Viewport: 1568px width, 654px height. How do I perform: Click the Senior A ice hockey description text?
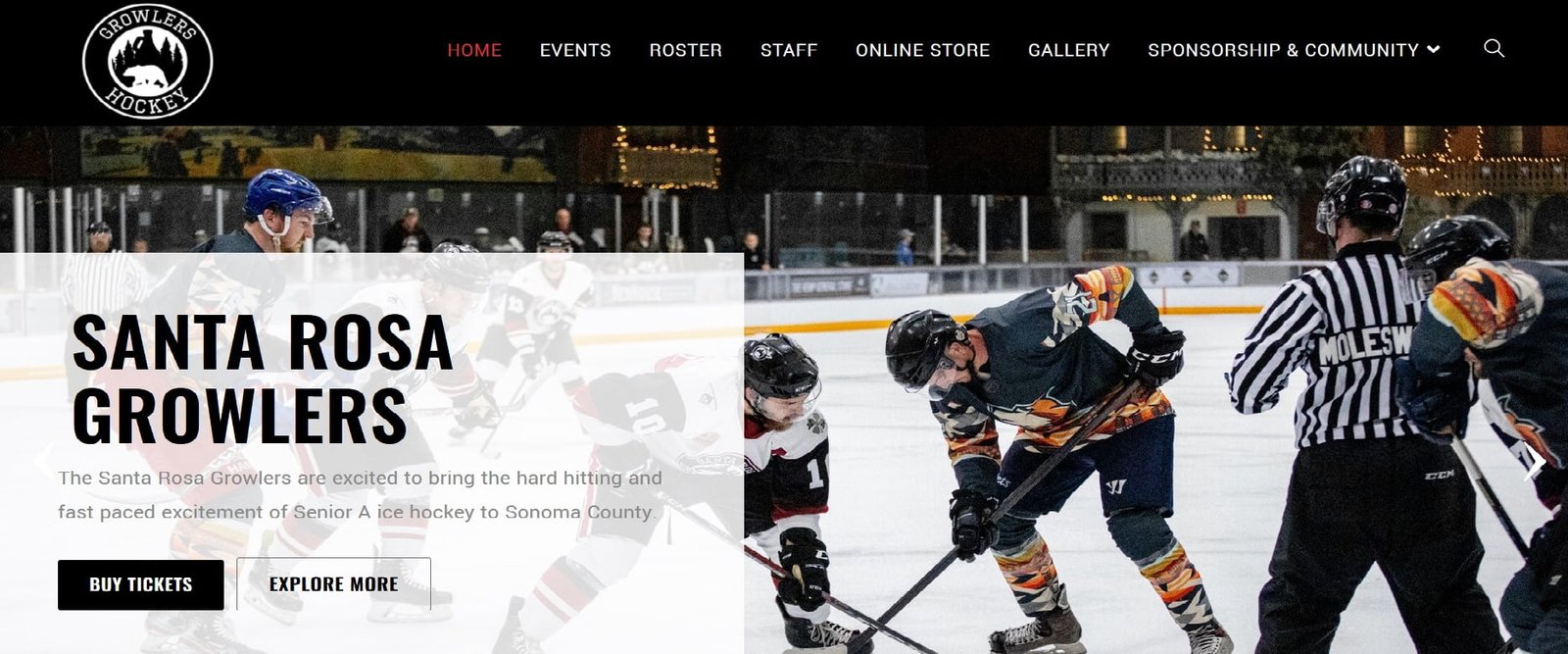click(360, 495)
